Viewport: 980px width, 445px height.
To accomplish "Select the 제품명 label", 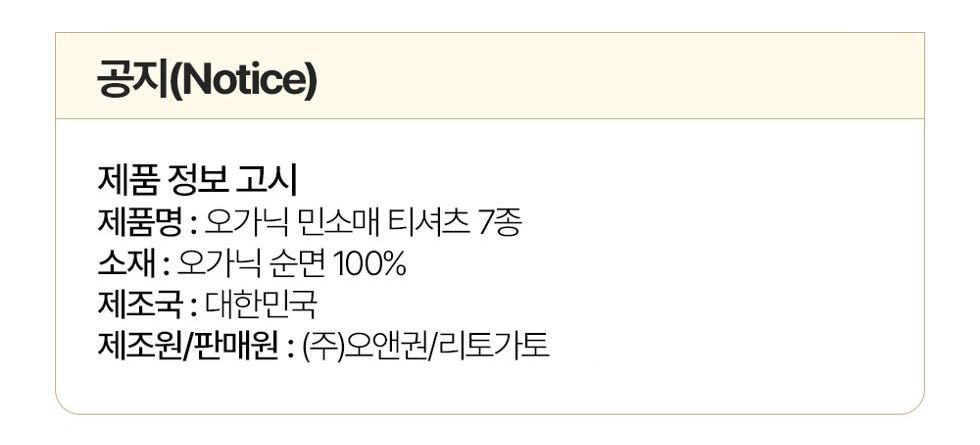I will pyautogui.click(x=139, y=224).
